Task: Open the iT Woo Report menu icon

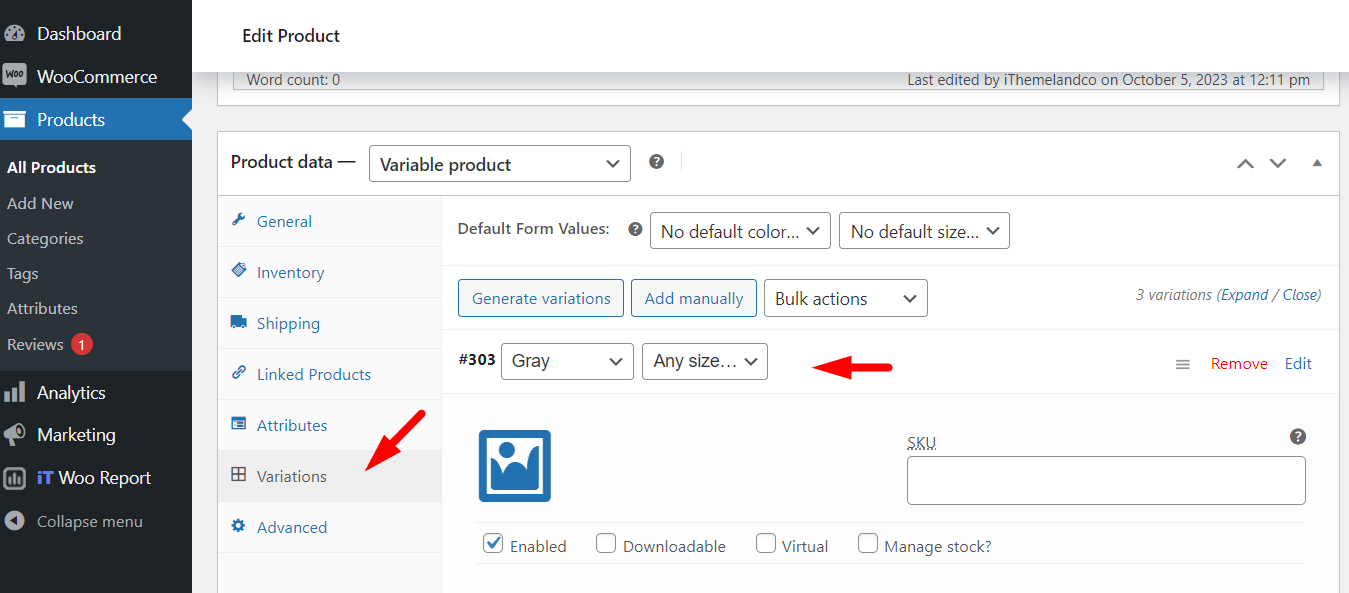Action: (x=15, y=478)
